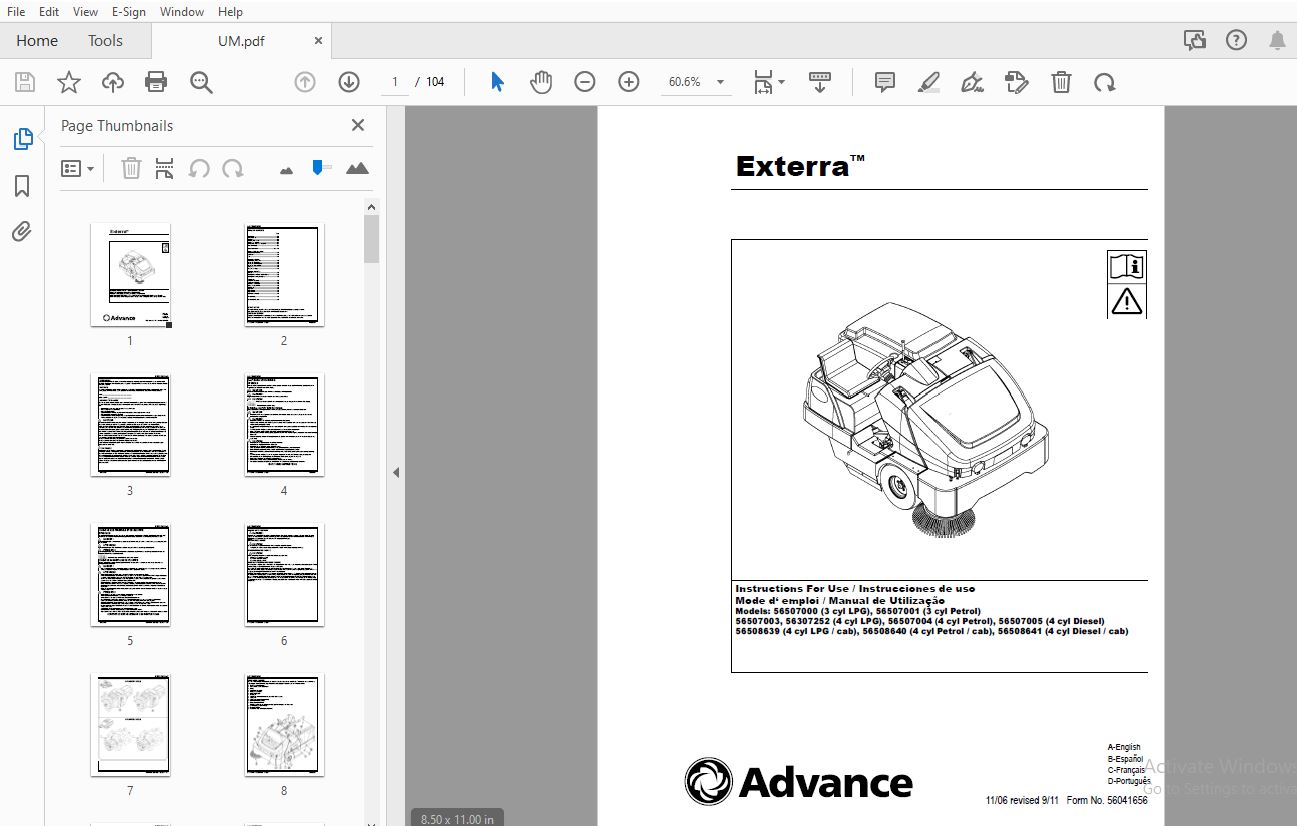
Task: Select page 1 thumbnail
Action: (x=130, y=275)
